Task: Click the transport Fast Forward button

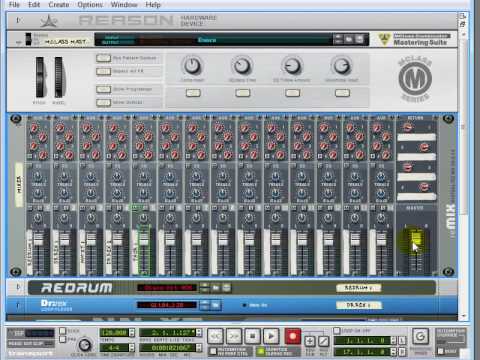Action: (x=234, y=337)
